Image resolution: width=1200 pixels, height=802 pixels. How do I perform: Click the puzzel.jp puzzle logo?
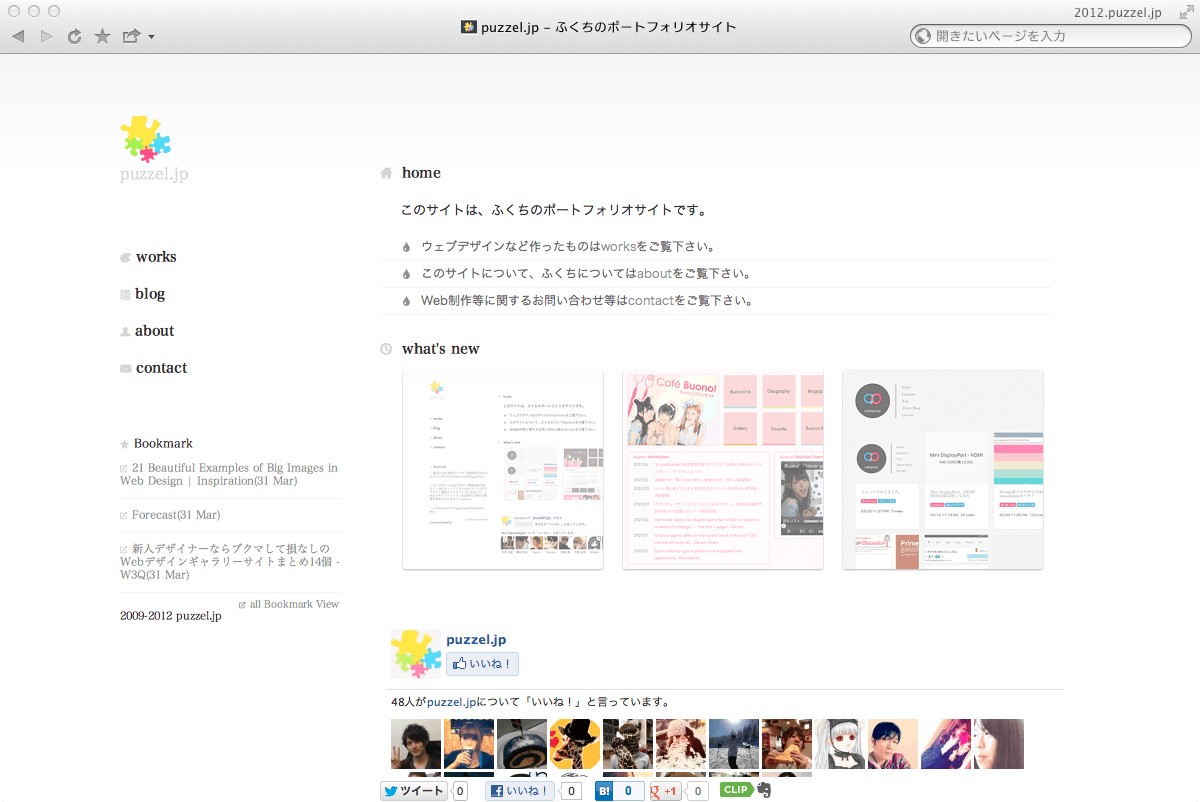[x=146, y=139]
